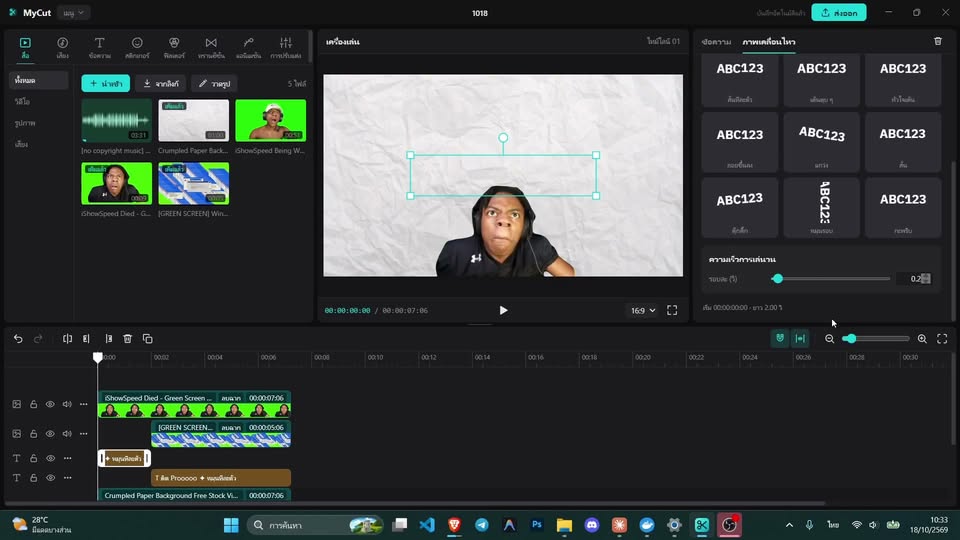This screenshot has height=540, width=960.
Task: Open the Adjustment sliders icon tab
Action: 286,47
